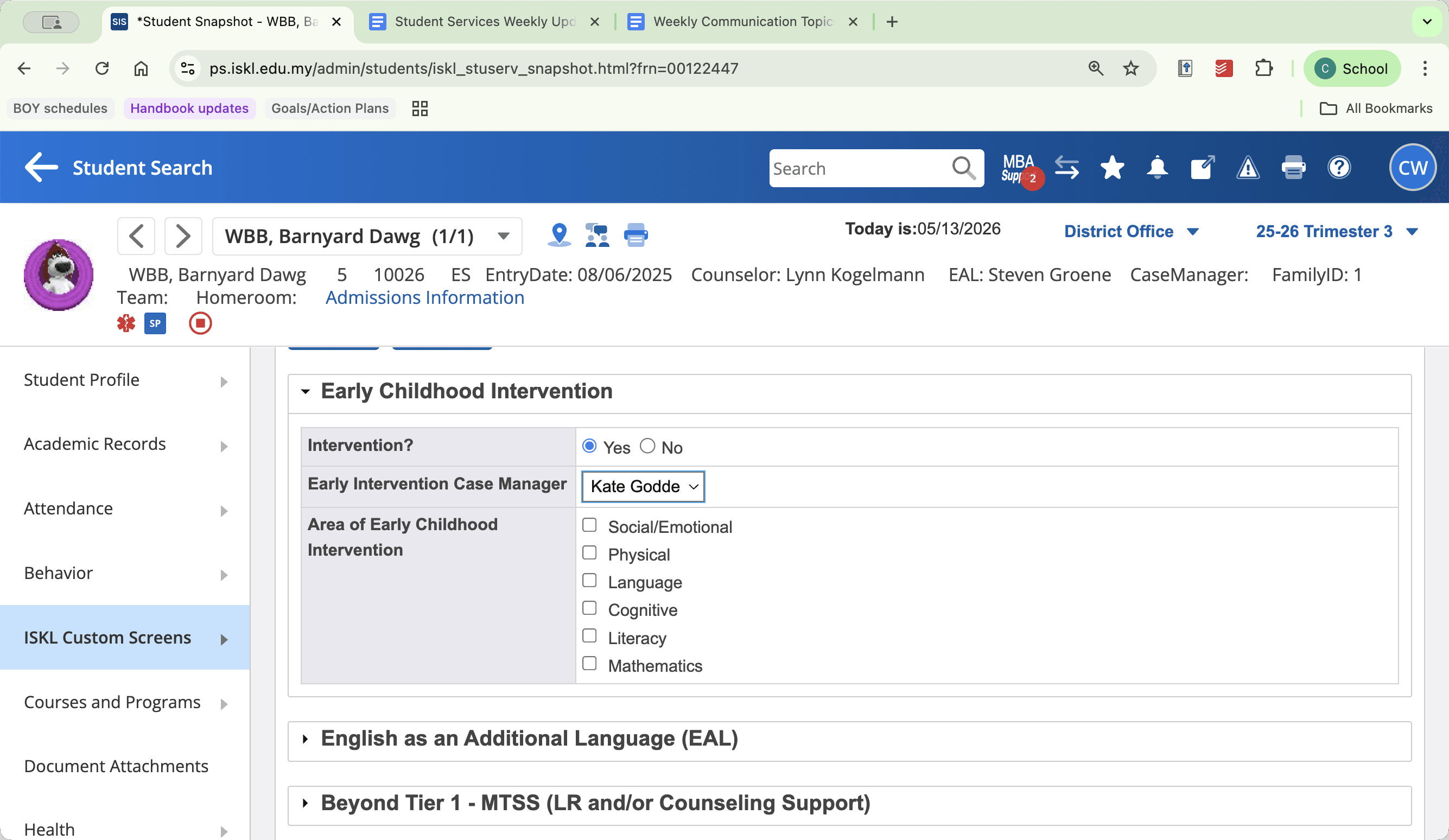Open the notifications bell
Viewport: 1449px width, 840px height.
pos(1157,168)
